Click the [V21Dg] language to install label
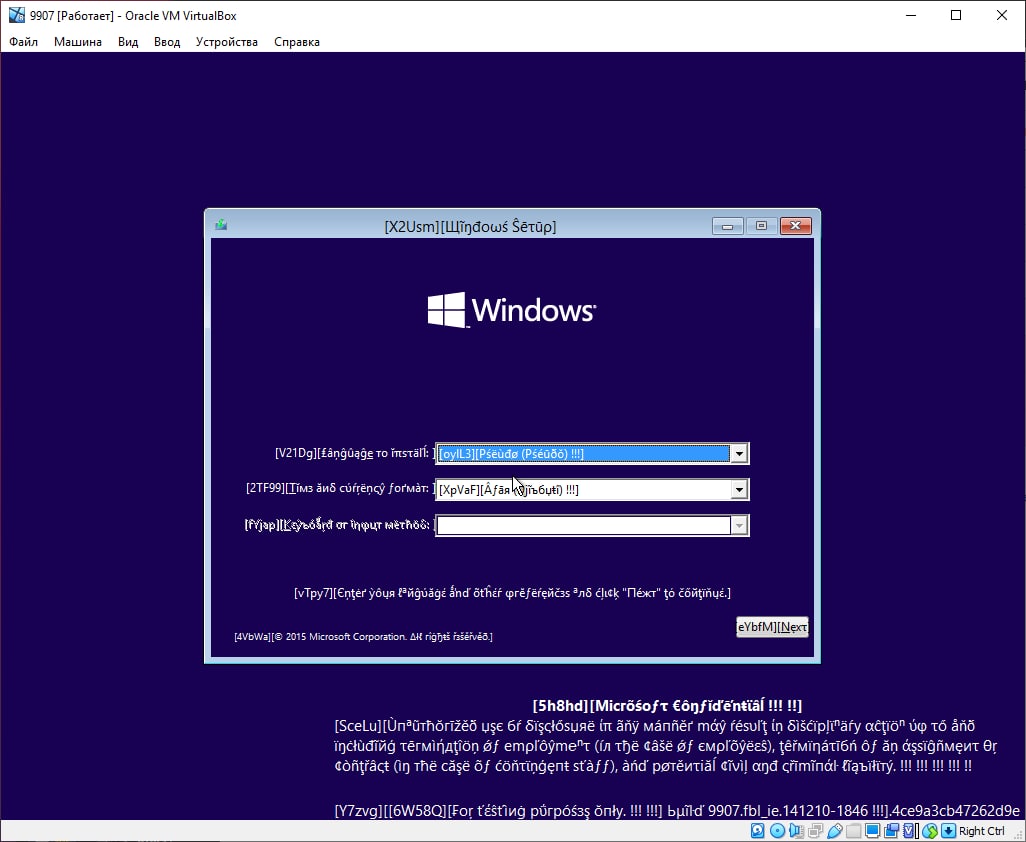Viewport: 1026px width, 842px height. pyautogui.click(x=354, y=453)
